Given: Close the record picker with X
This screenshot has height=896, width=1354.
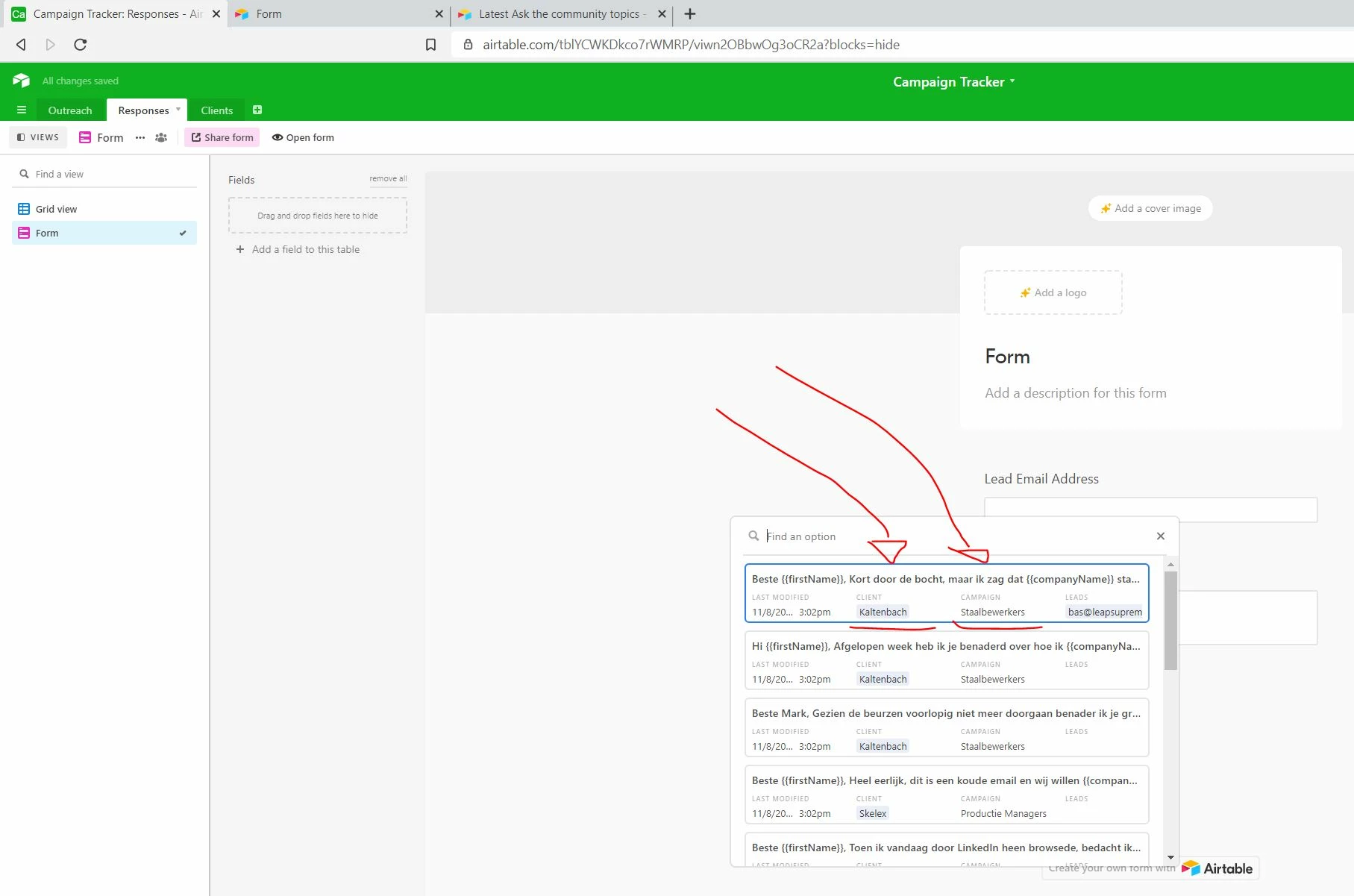Looking at the screenshot, I should point(1161,536).
